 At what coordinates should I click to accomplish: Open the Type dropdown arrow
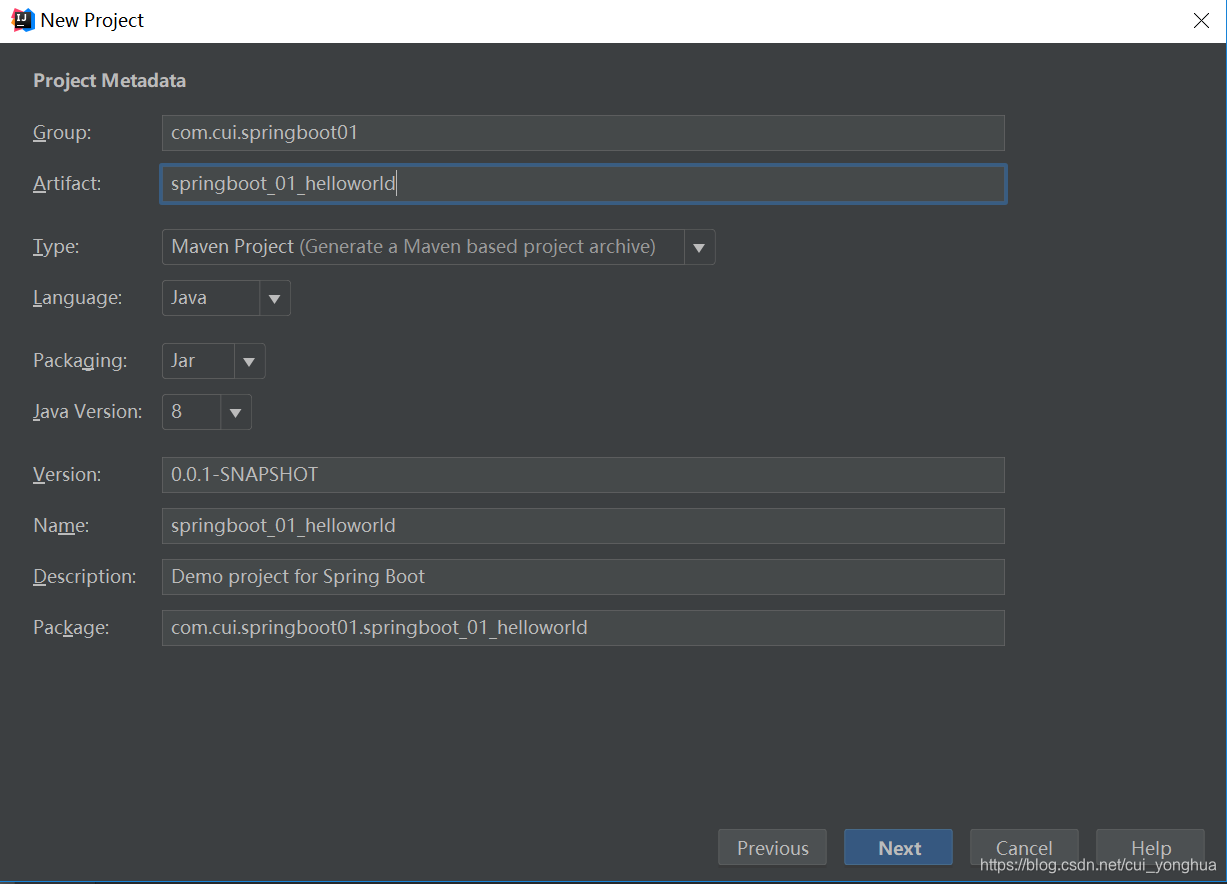[x=699, y=247]
